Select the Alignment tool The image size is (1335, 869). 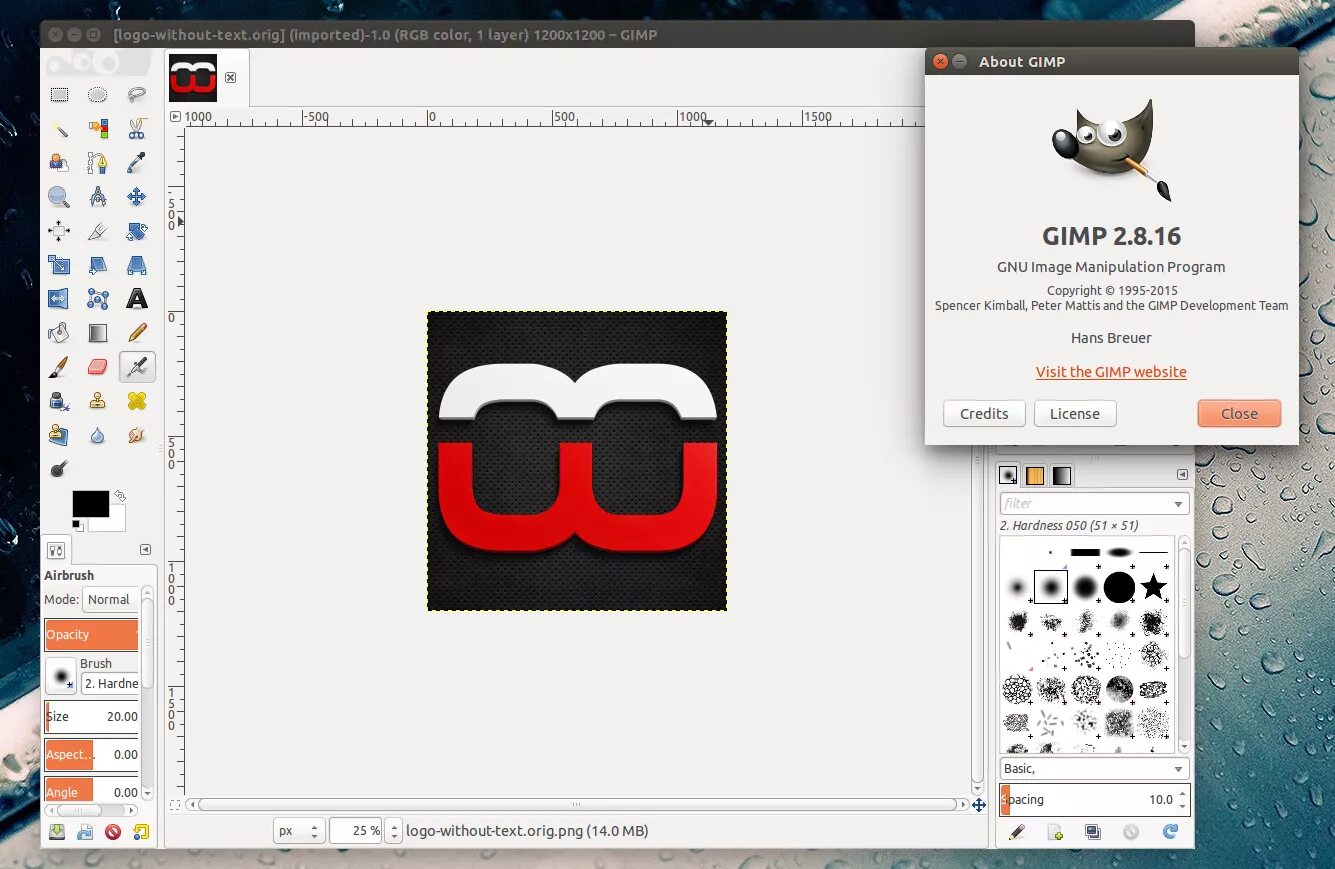(x=59, y=231)
